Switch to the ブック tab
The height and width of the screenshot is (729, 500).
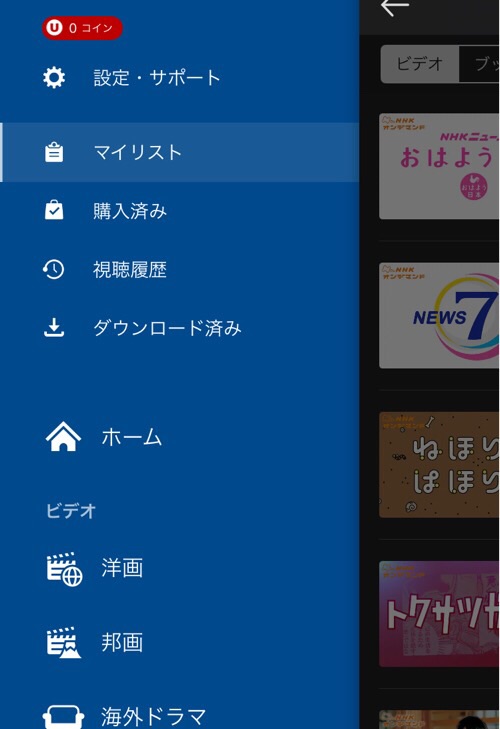tap(480, 64)
